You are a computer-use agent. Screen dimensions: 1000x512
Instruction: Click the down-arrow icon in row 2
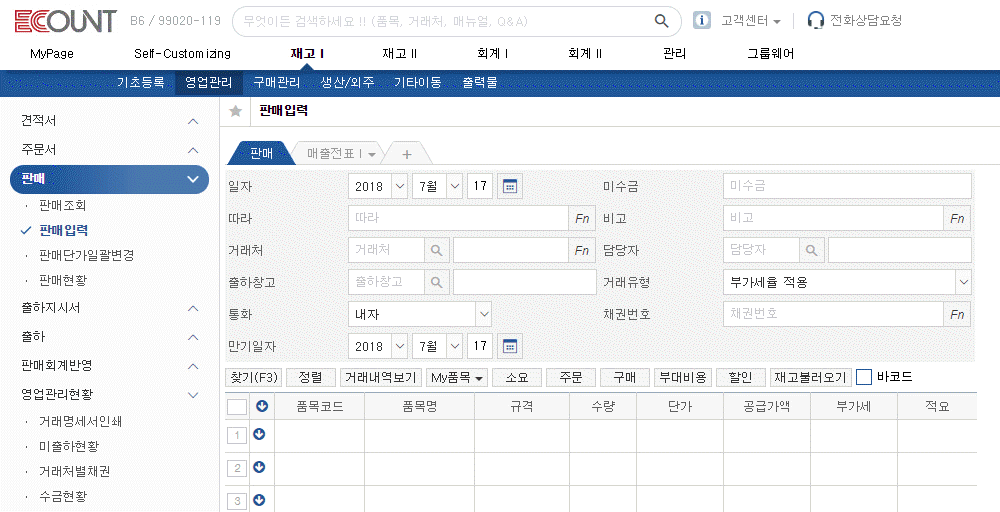pos(259,467)
